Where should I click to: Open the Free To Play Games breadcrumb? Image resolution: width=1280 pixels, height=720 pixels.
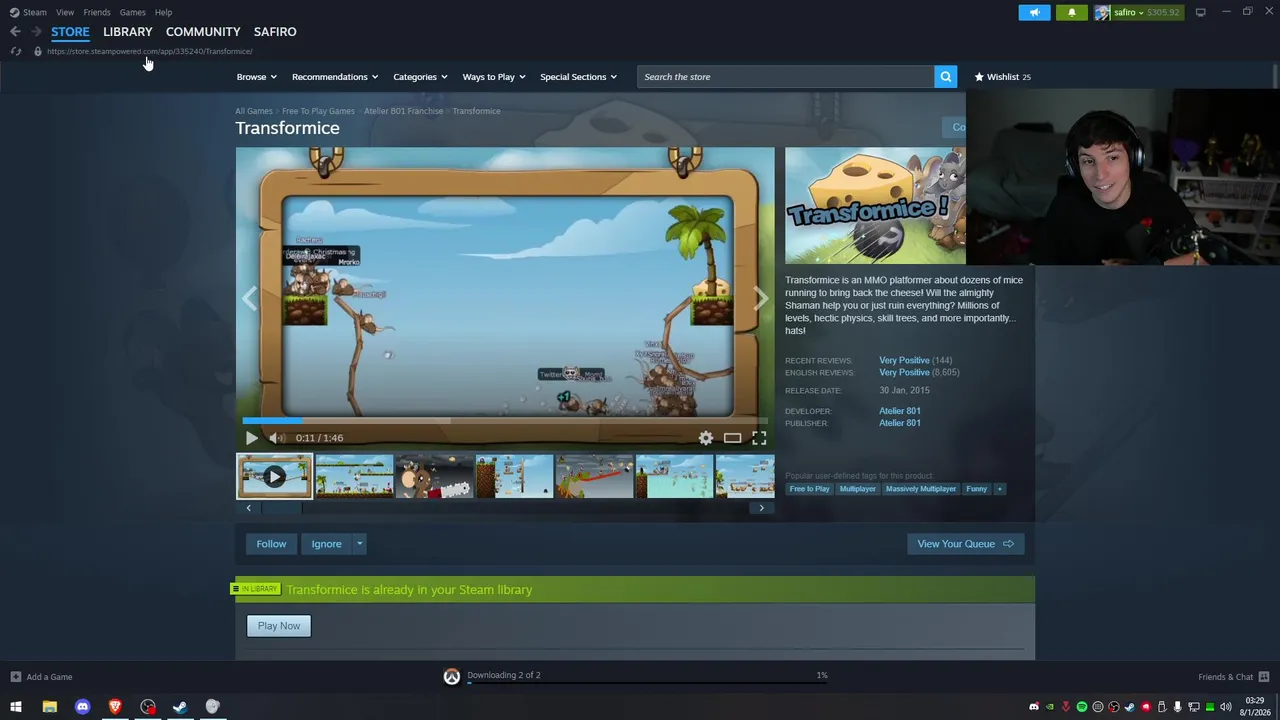coord(318,111)
